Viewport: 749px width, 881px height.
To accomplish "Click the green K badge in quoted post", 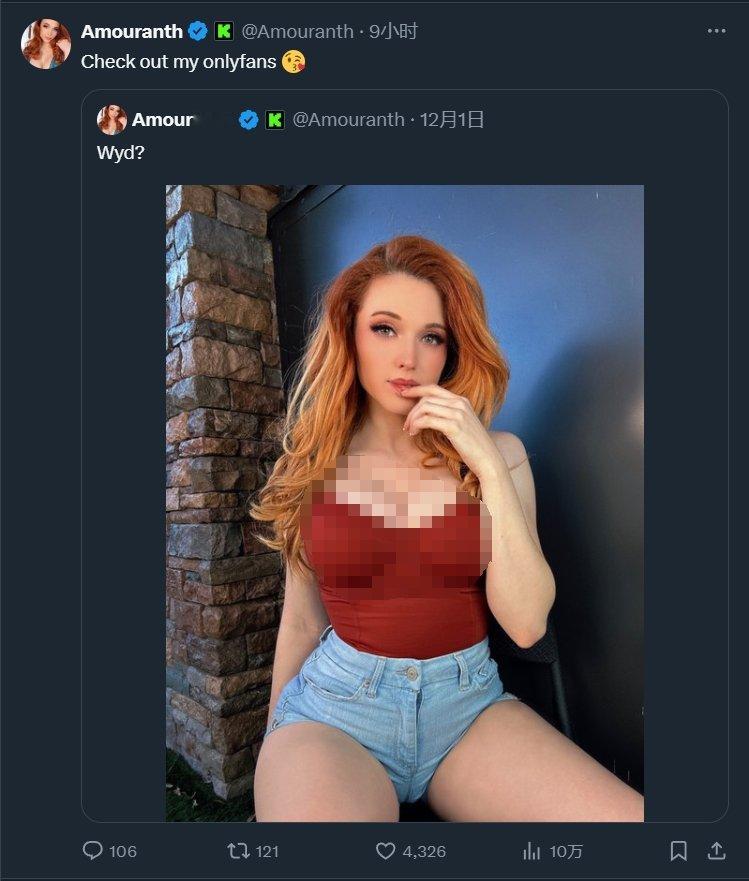I will click(275, 120).
